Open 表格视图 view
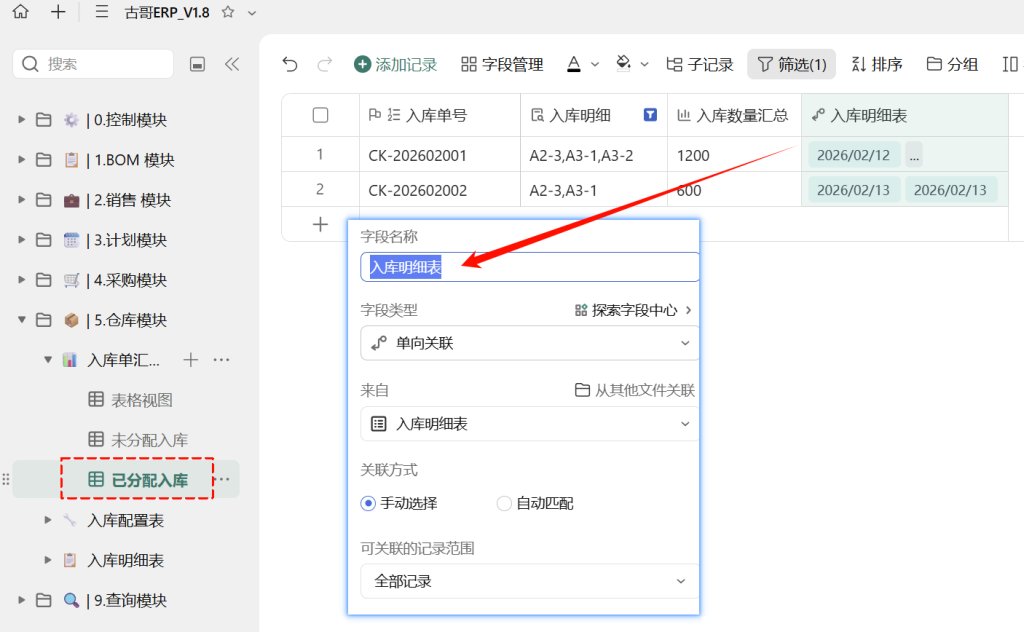This screenshot has width=1024, height=632. pos(131,400)
